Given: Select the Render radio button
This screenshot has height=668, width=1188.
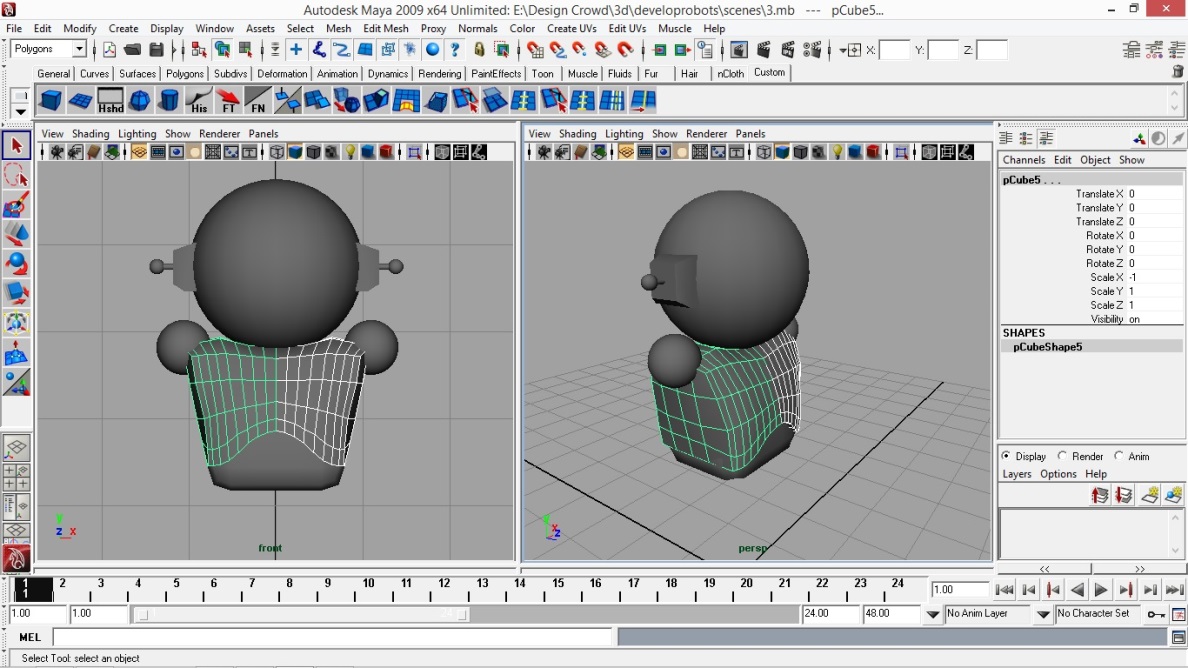Looking at the screenshot, I should (x=1062, y=456).
